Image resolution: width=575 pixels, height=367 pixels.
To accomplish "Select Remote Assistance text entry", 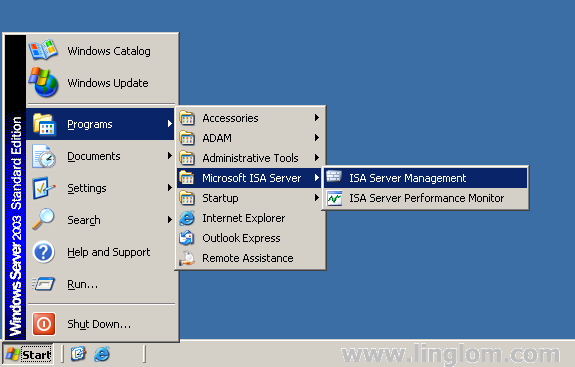I will [248, 258].
